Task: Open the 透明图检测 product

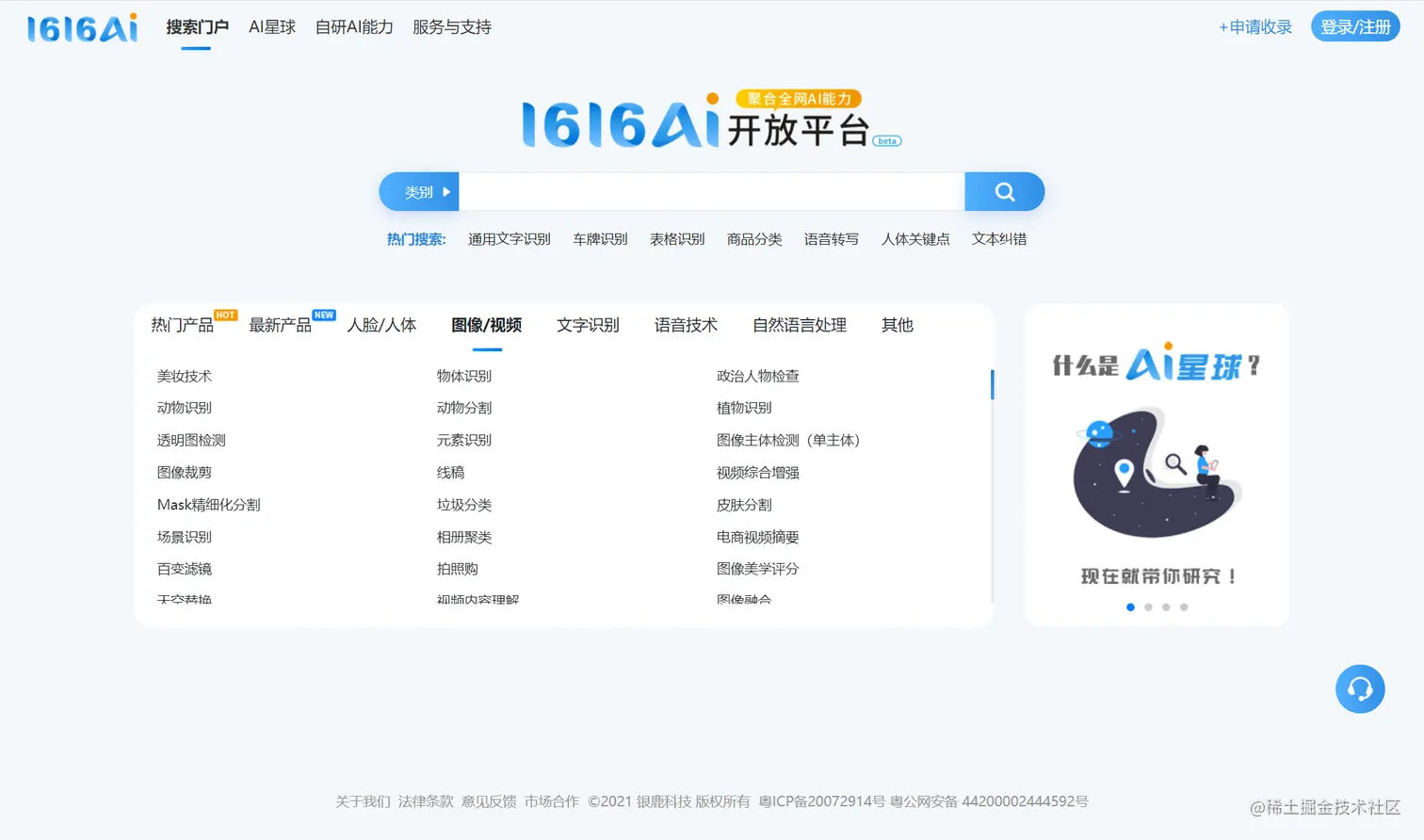Action: click(191, 440)
